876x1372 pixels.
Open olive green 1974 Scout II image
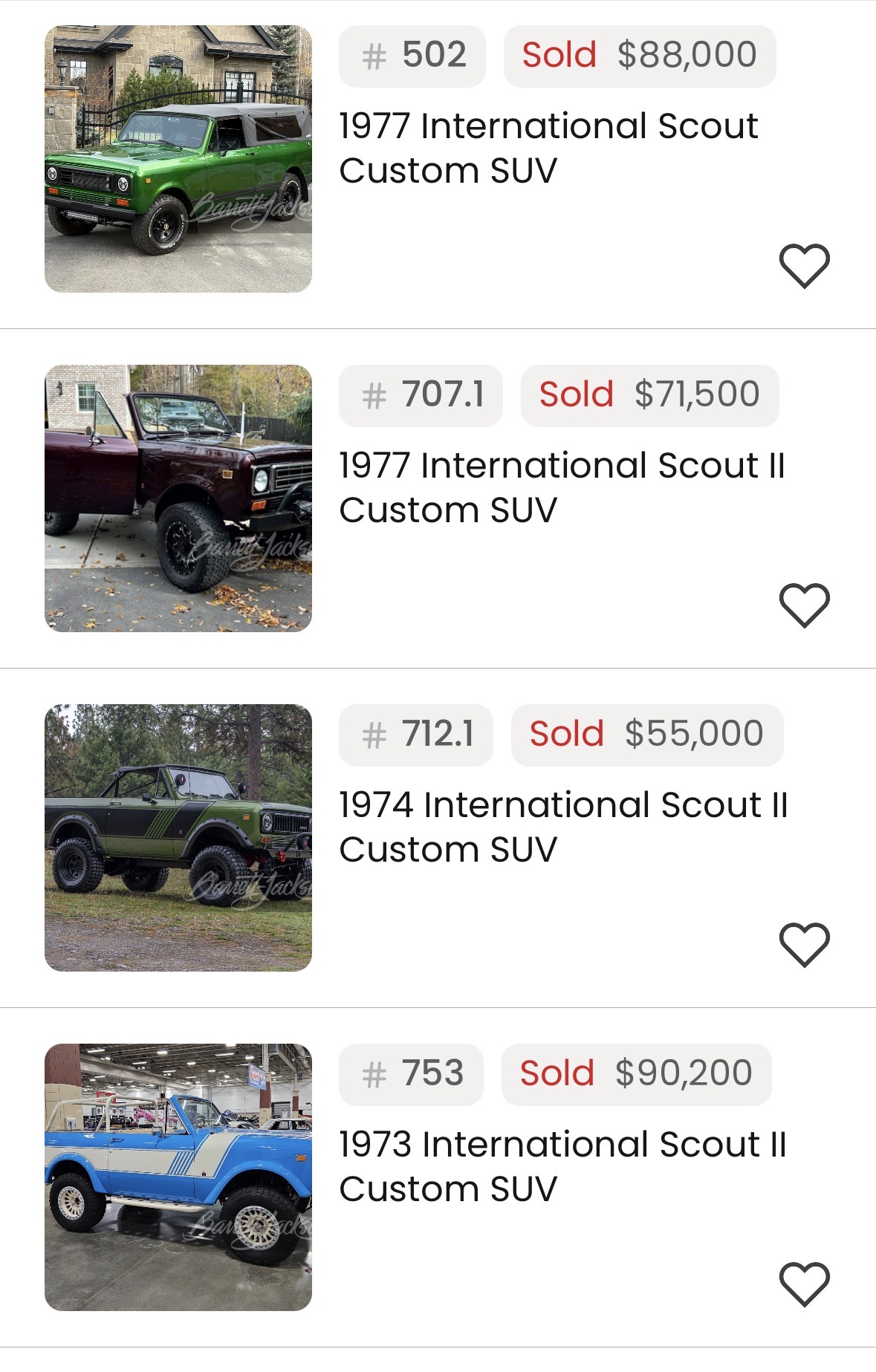point(178,838)
